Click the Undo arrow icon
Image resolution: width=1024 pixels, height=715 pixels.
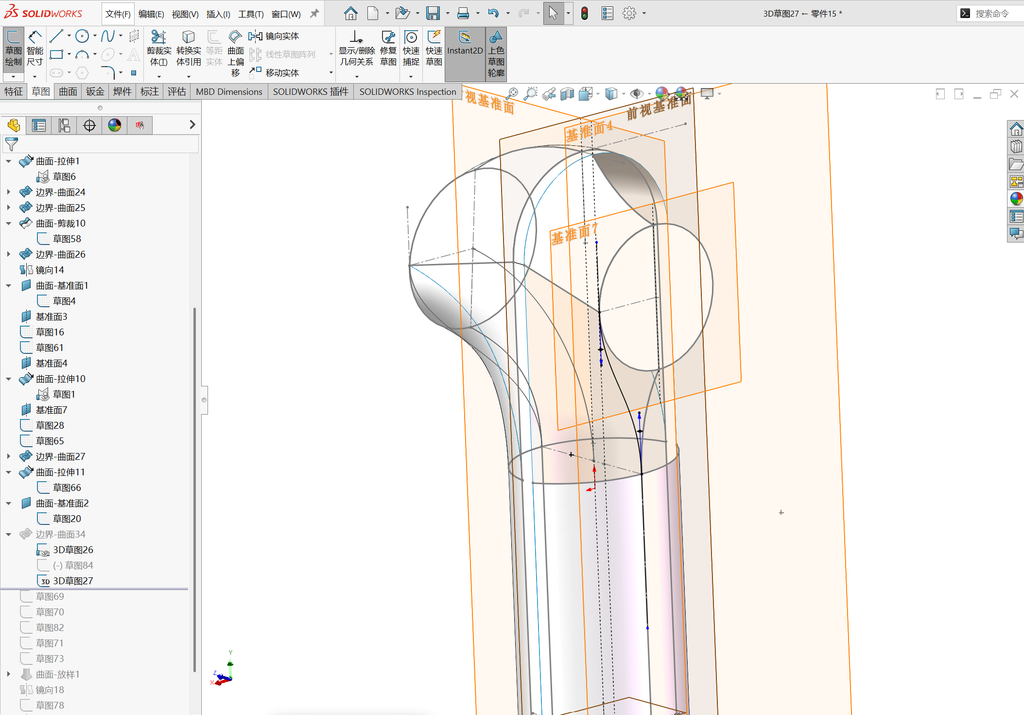[x=493, y=13]
